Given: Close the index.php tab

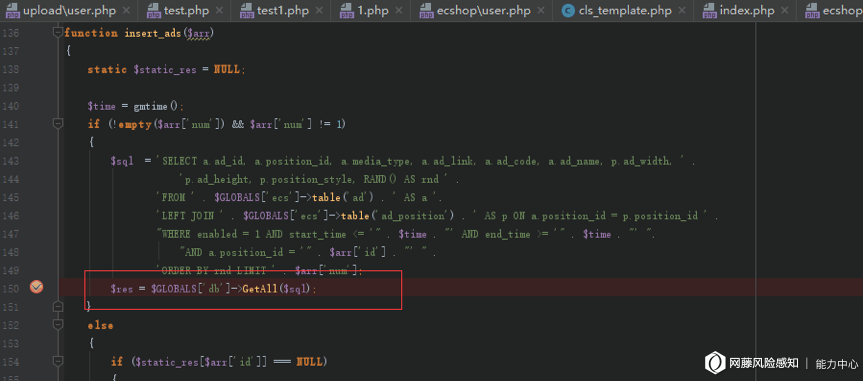Looking at the screenshot, I should pos(785,10).
